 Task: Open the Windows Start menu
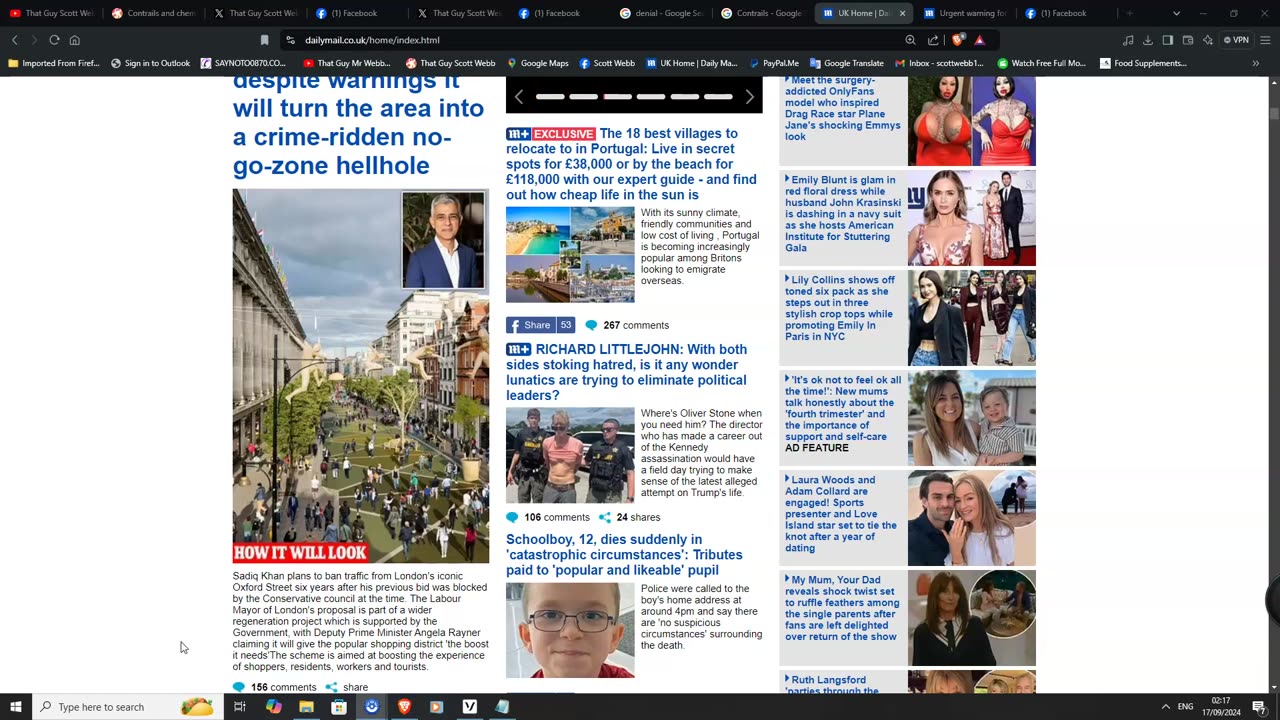pyautogui.click(x=15, y=707)
